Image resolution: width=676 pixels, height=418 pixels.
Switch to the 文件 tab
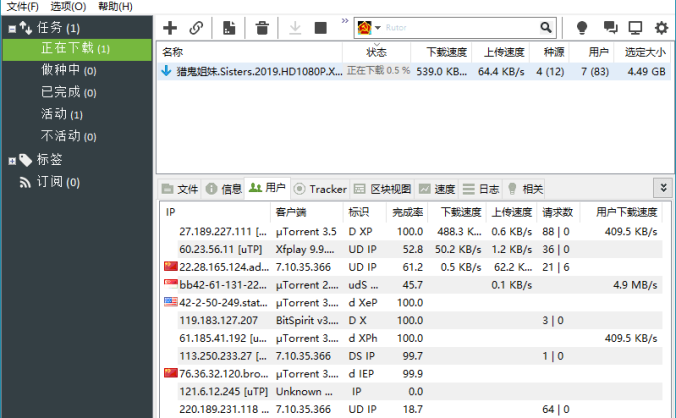180,189
